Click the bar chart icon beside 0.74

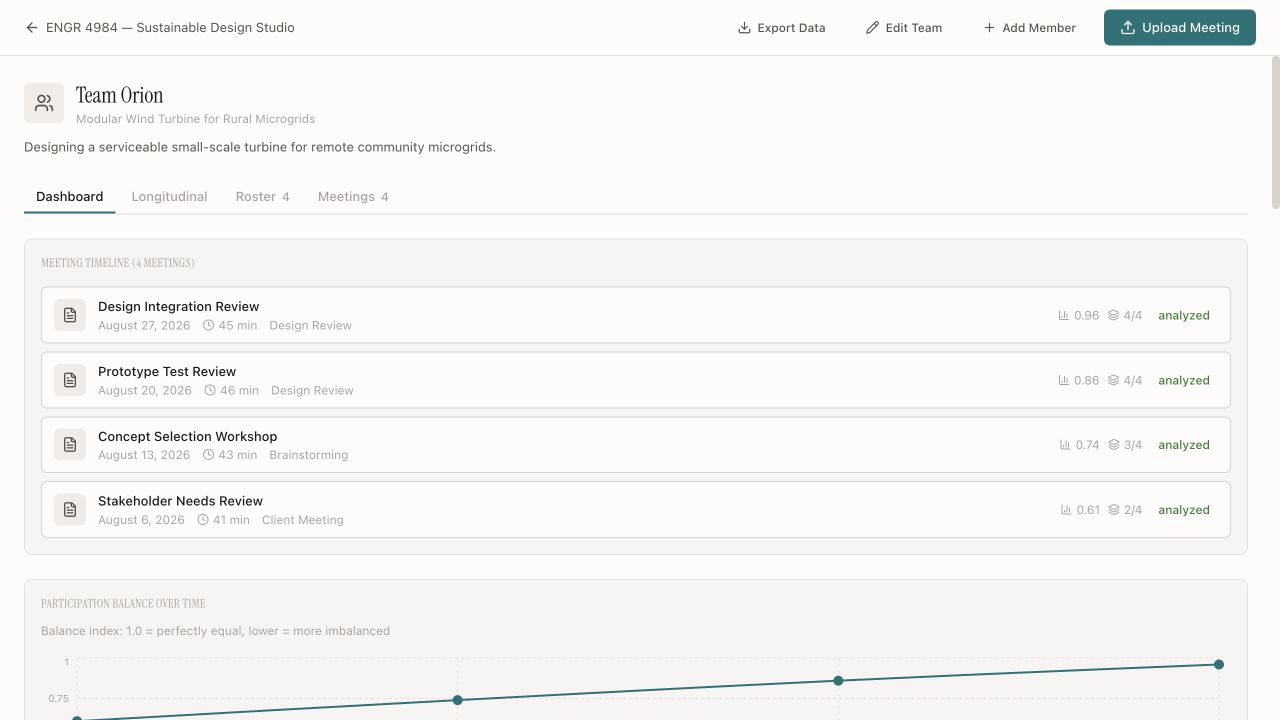point(1065,445)
